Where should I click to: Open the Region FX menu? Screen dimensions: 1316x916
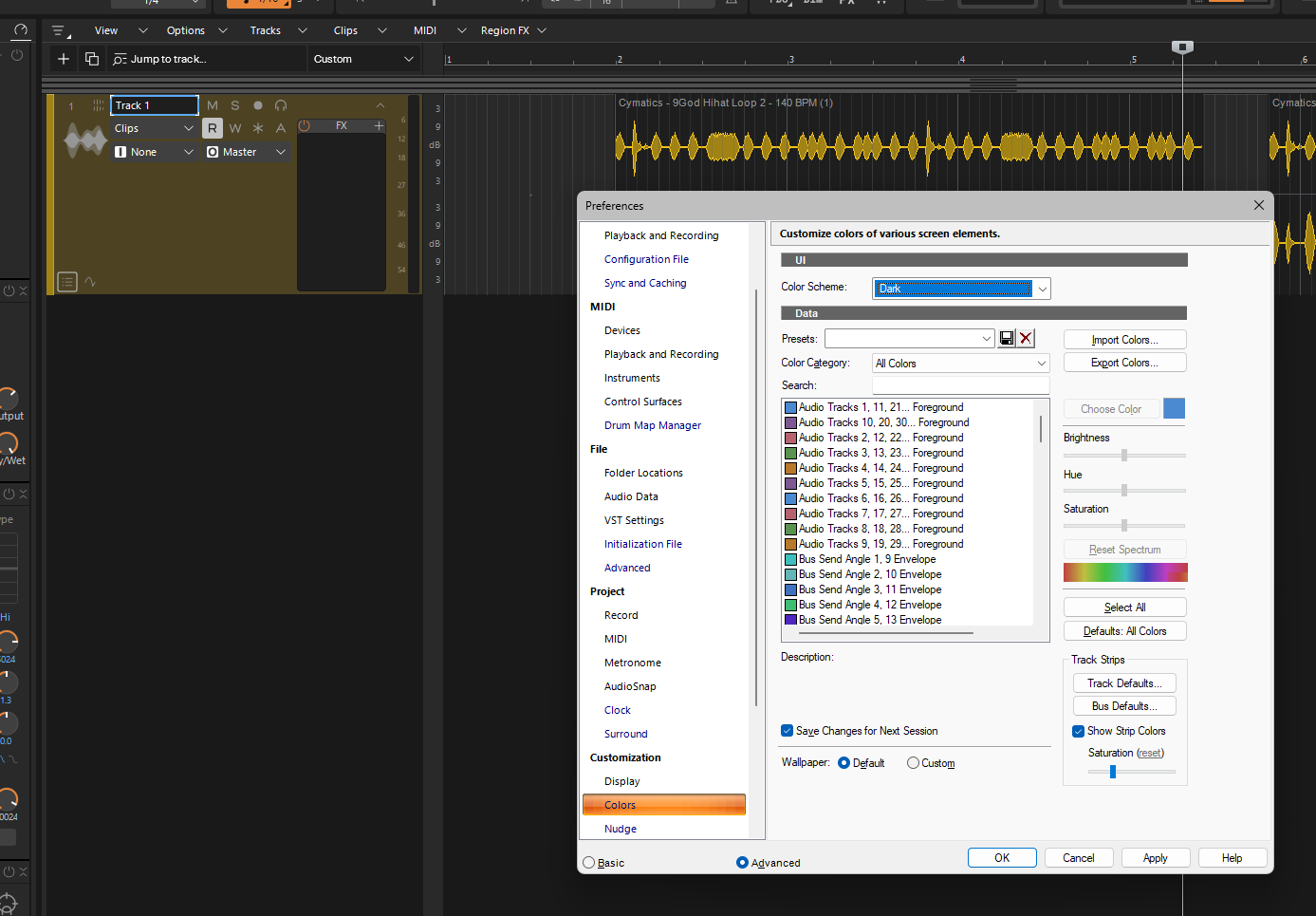513,30
